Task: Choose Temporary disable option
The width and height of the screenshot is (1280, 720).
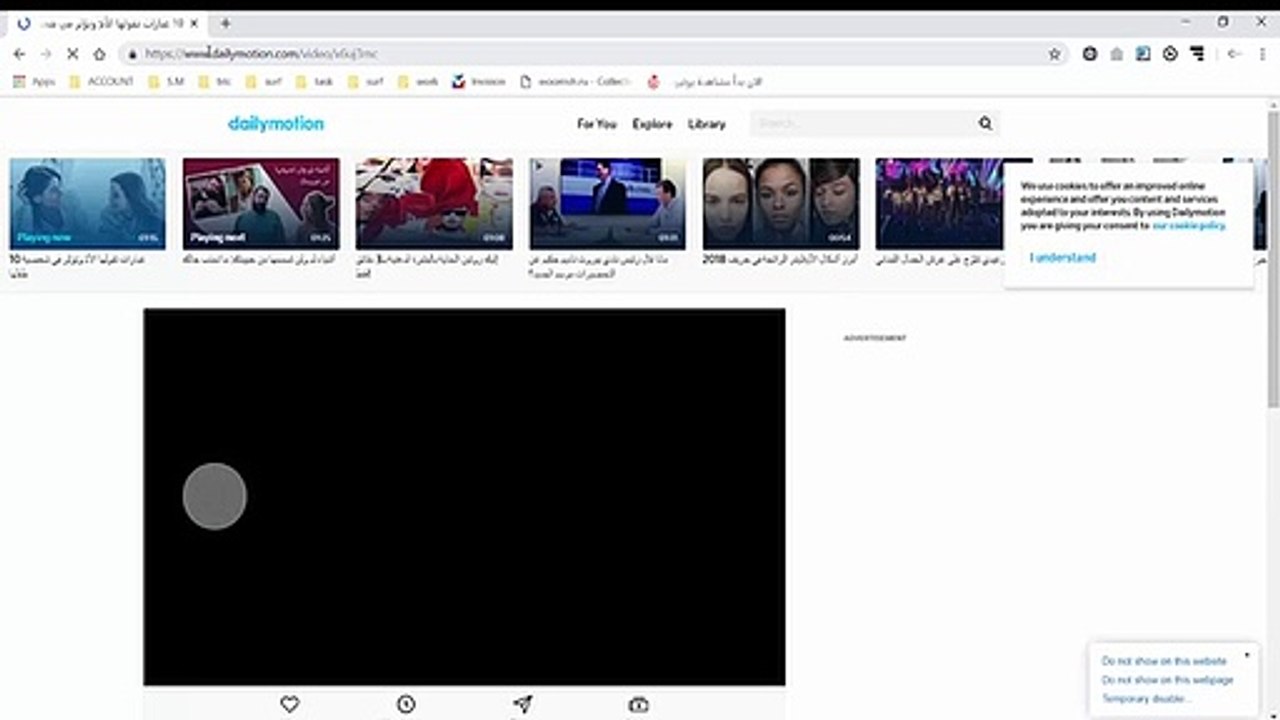Action: click(1146, 699)
